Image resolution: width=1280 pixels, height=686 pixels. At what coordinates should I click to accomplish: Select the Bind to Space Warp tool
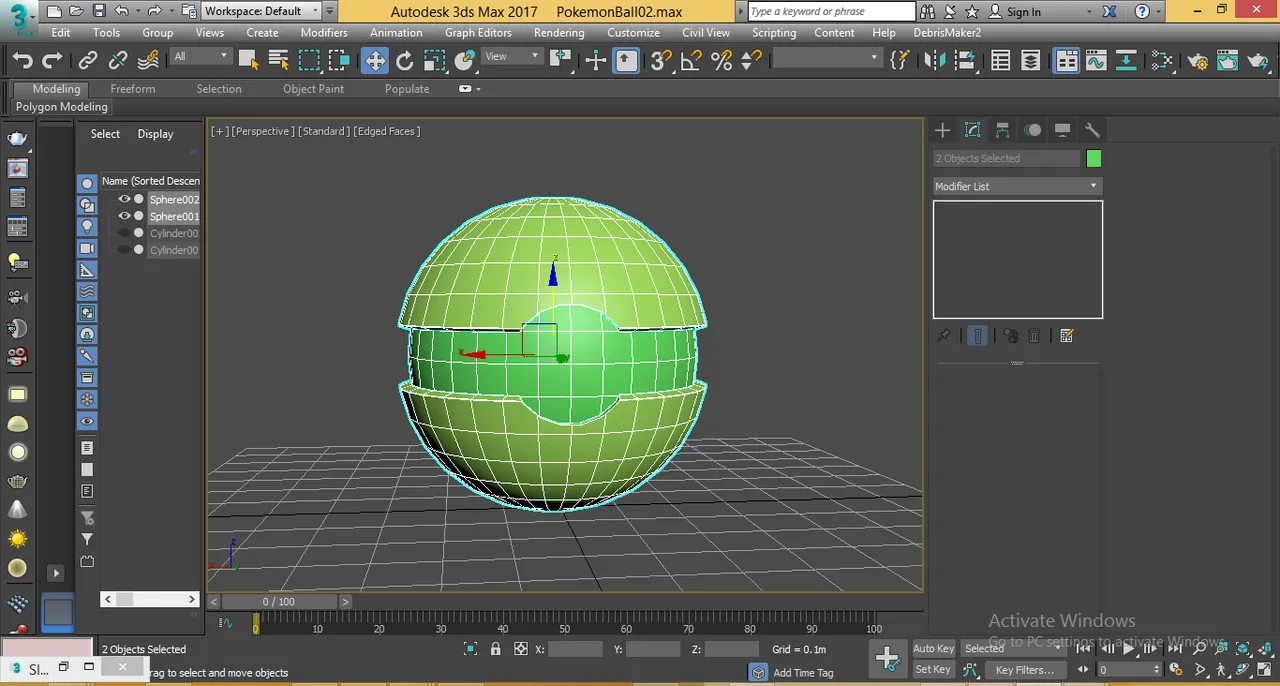(148, 61)
